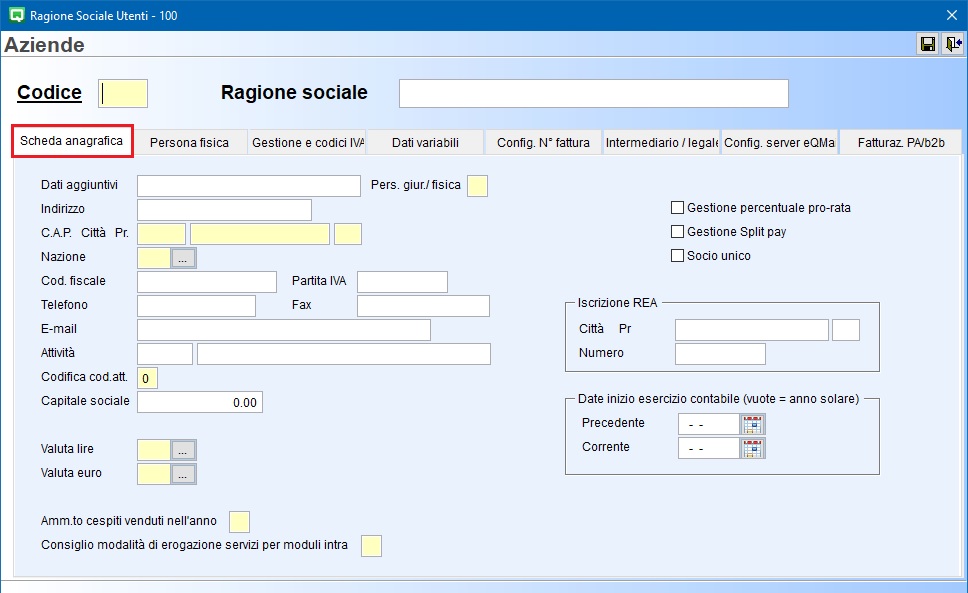Click the Attività code field

tap(165, 354)
